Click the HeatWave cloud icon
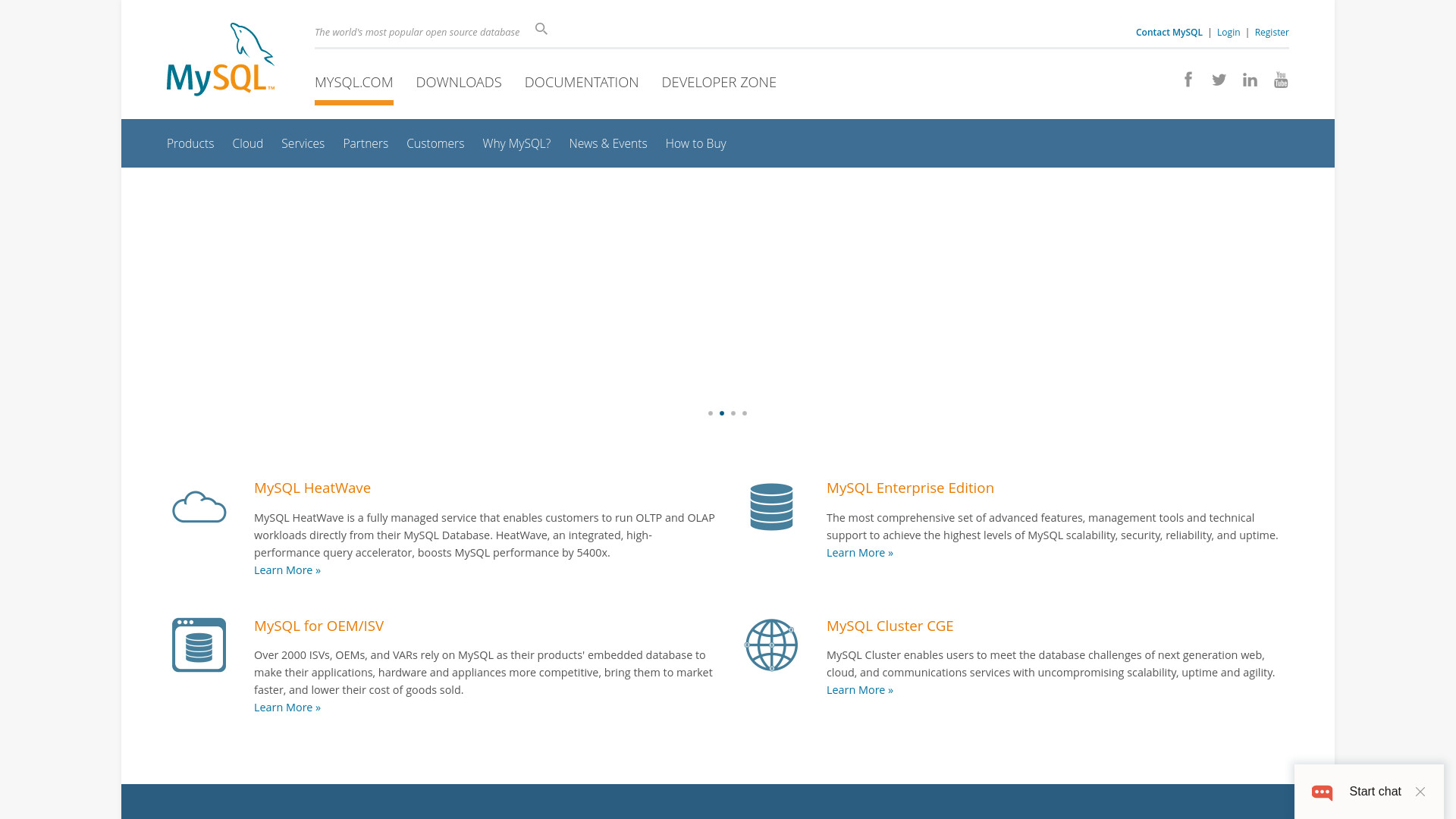1456x819 pixels. coord(199,507)
